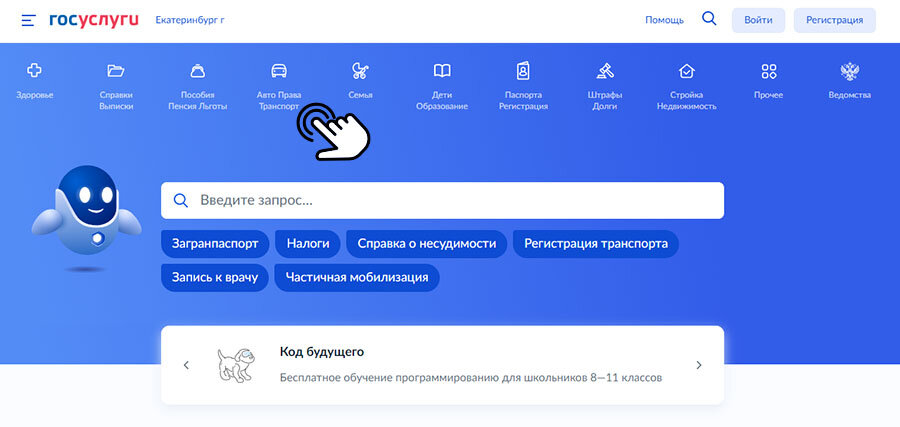Open the Код будущего banner title
This screenshot has height=427, width=900.
[322, 352]
